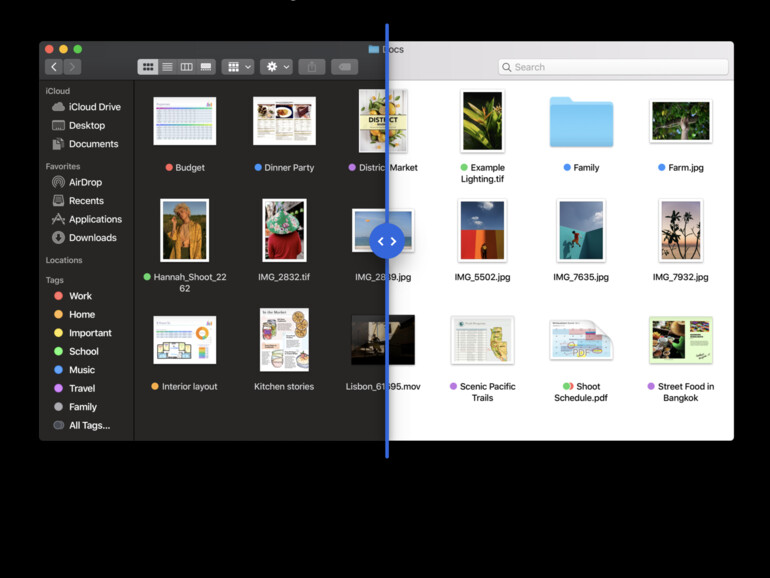Select the Interior layout file thumbnail
The image size is (770, 578).
tap(185, 340)
